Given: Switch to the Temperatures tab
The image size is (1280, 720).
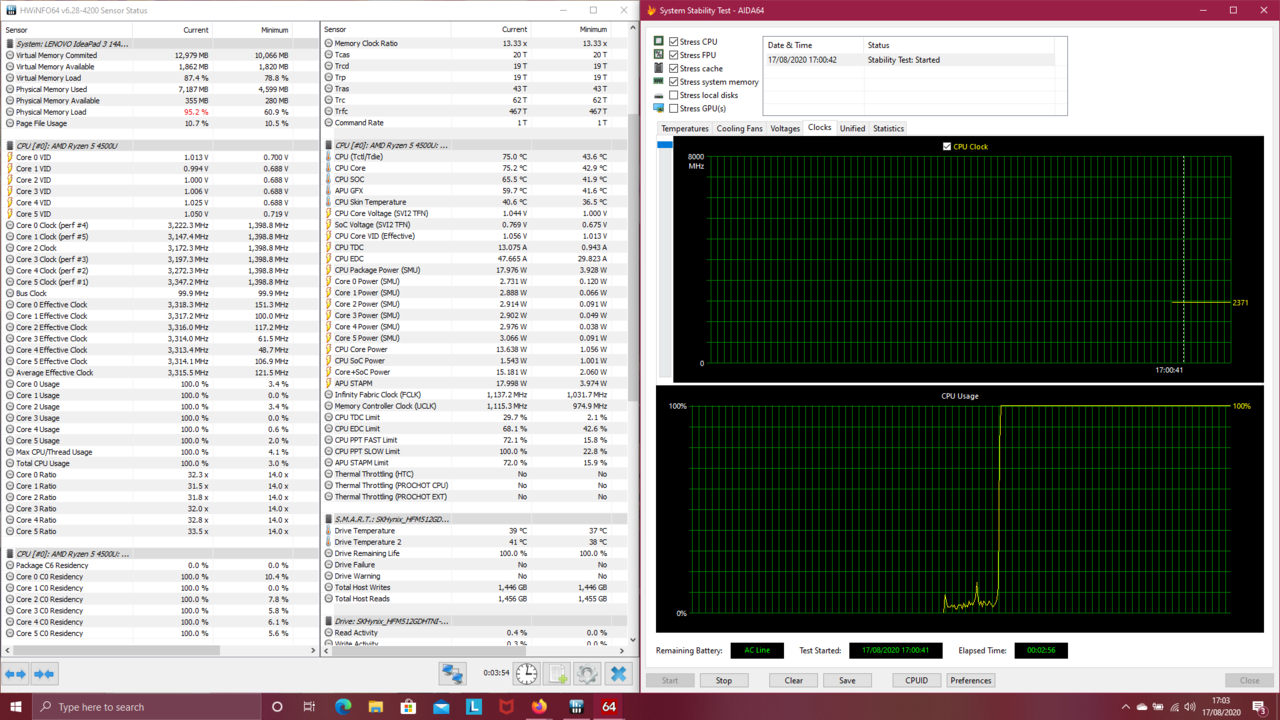Looking at the screenshot, I should [685, 128].
